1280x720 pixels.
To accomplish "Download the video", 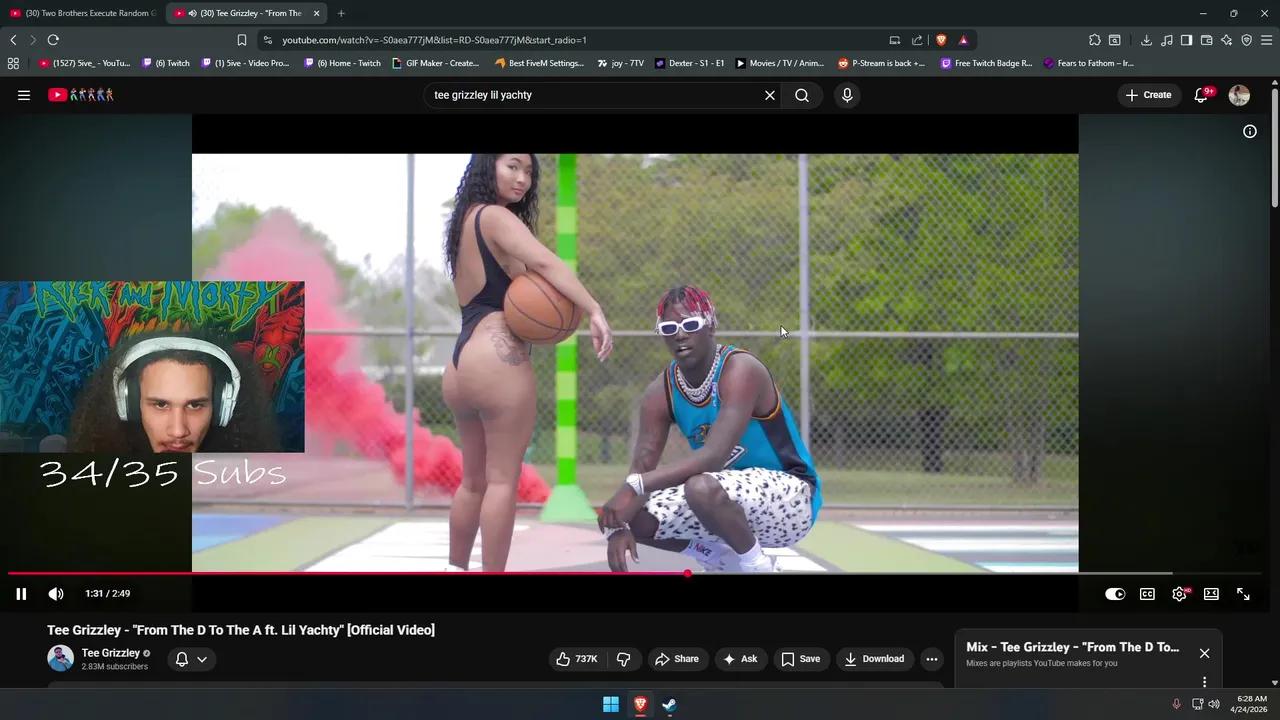I will pyautogui.click(x=874, y=659).
